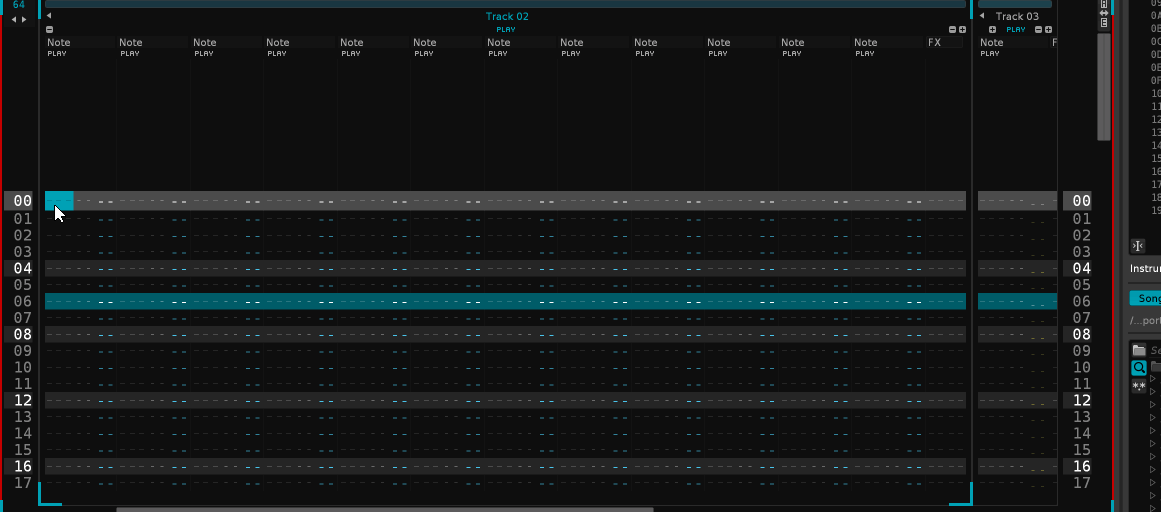
Task: Click the search magnifier icon in browser
Action: (1138, 368)
